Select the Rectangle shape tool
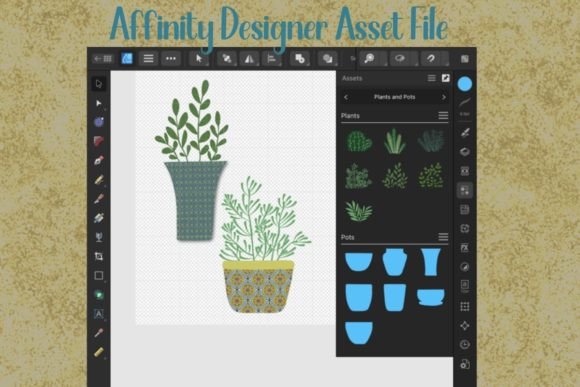This screenshot has width=580, height=387. (99, 276)
